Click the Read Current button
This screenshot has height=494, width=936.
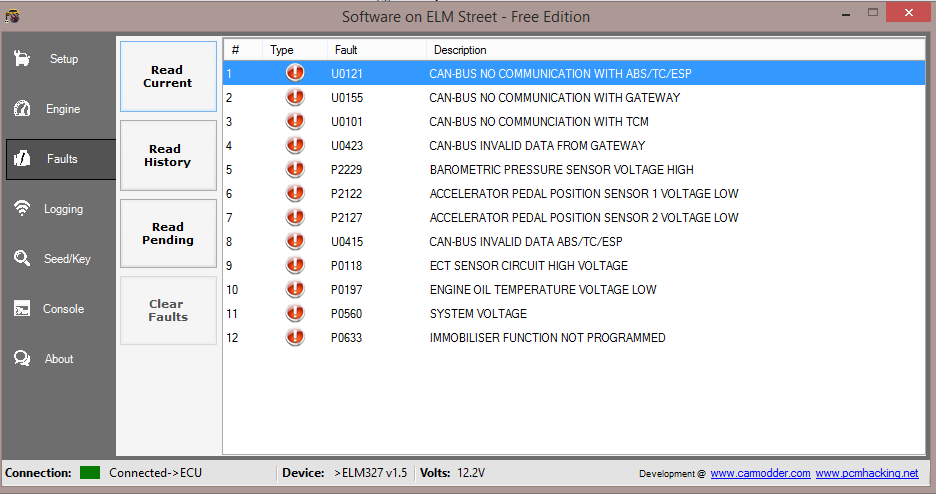coord(168,76)
